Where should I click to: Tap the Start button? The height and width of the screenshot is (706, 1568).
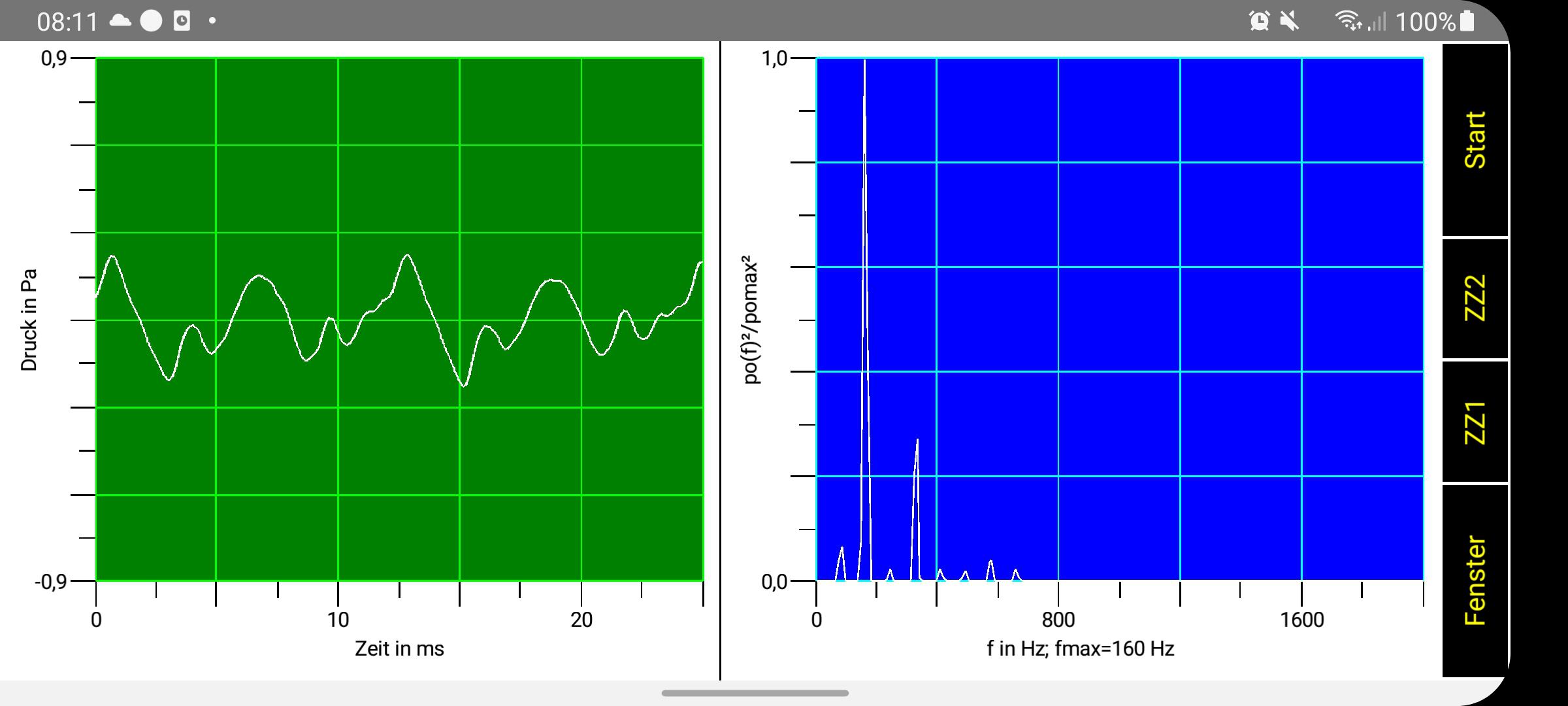click(1475, 140)
